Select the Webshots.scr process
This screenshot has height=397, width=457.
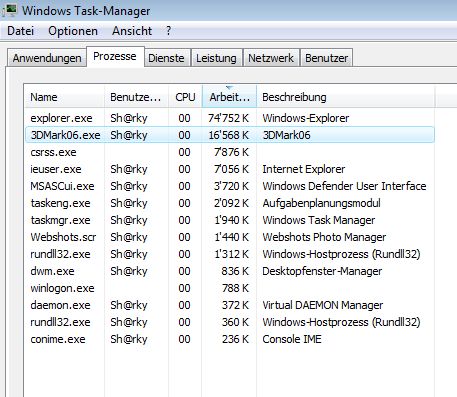point(230,237)
